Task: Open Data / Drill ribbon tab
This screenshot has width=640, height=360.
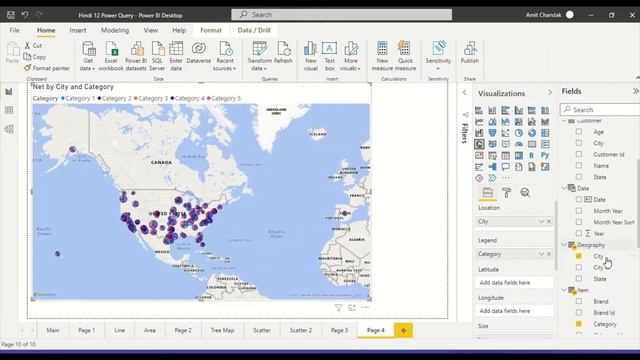Action: pos(254,30)
